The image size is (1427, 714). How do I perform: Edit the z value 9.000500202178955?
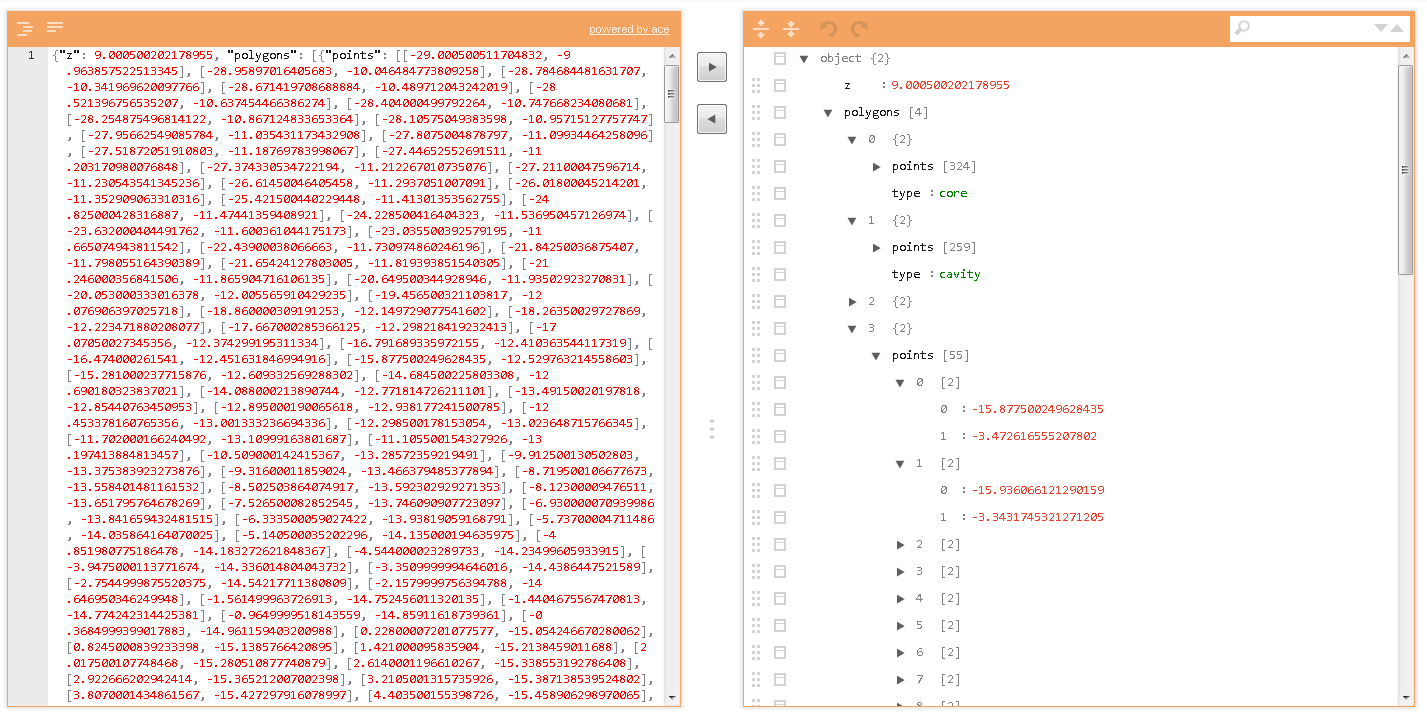[x=950, y=85]
